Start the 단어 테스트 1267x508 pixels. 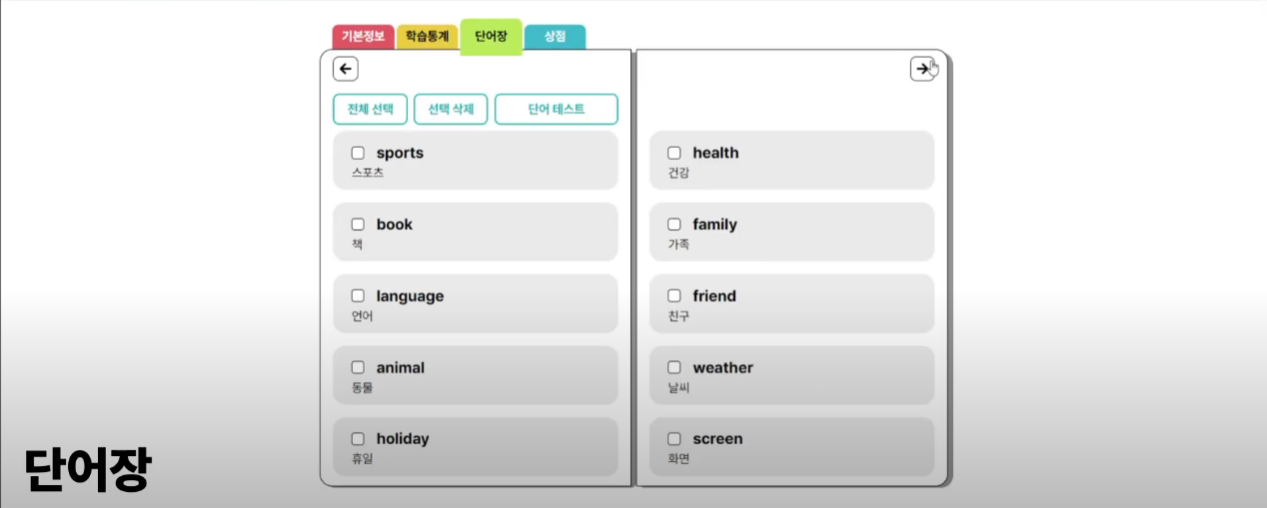[x=556, y=109]
